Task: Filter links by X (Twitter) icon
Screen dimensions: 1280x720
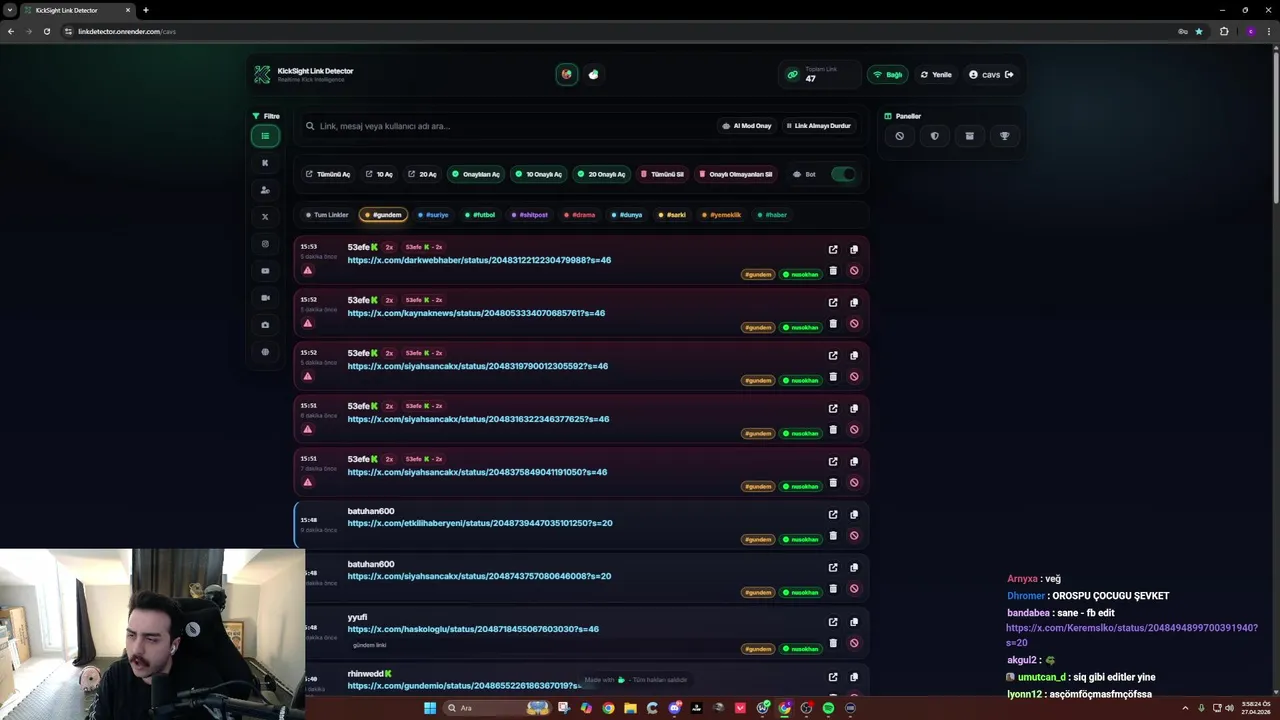Action: tap(265, 217)
